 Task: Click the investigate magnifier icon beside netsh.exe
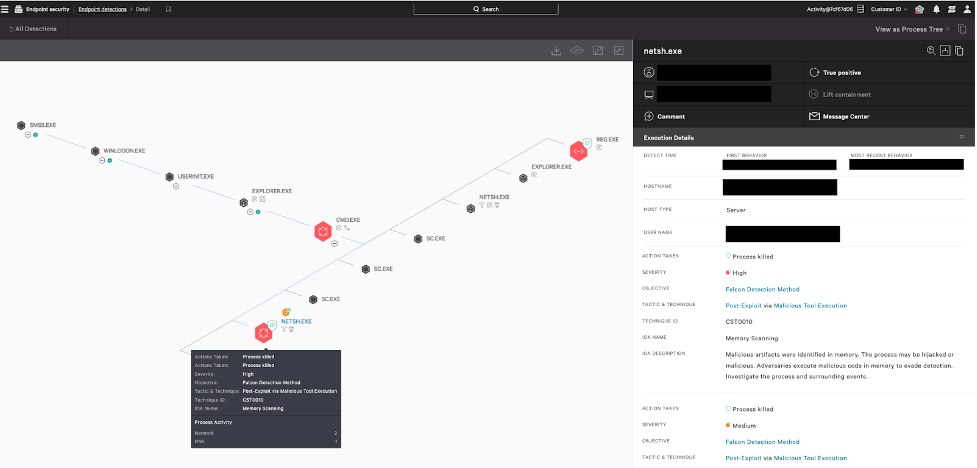coord(931,51)
